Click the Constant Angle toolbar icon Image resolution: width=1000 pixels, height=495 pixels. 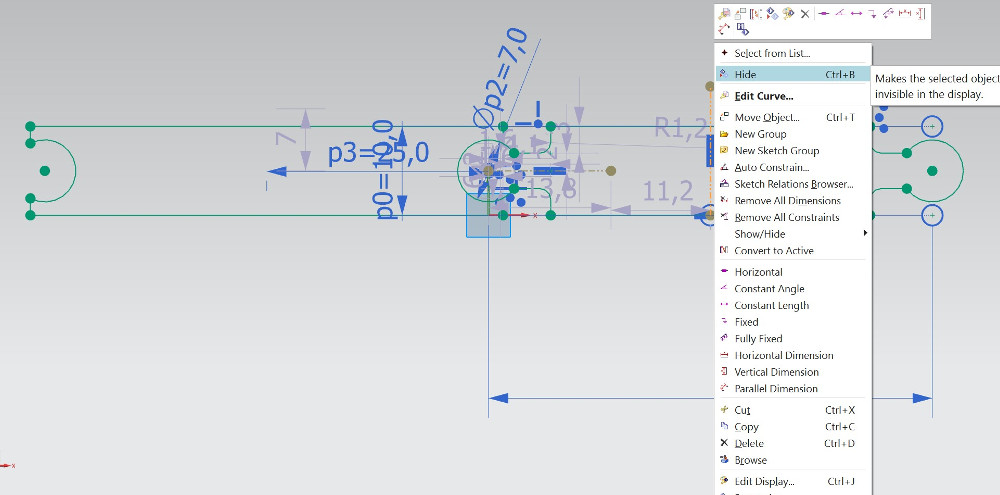coord(840,13)
